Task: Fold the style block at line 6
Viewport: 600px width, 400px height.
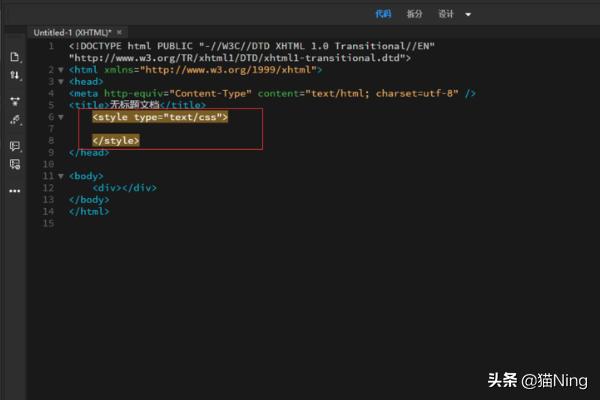Action: coord(59,117)
